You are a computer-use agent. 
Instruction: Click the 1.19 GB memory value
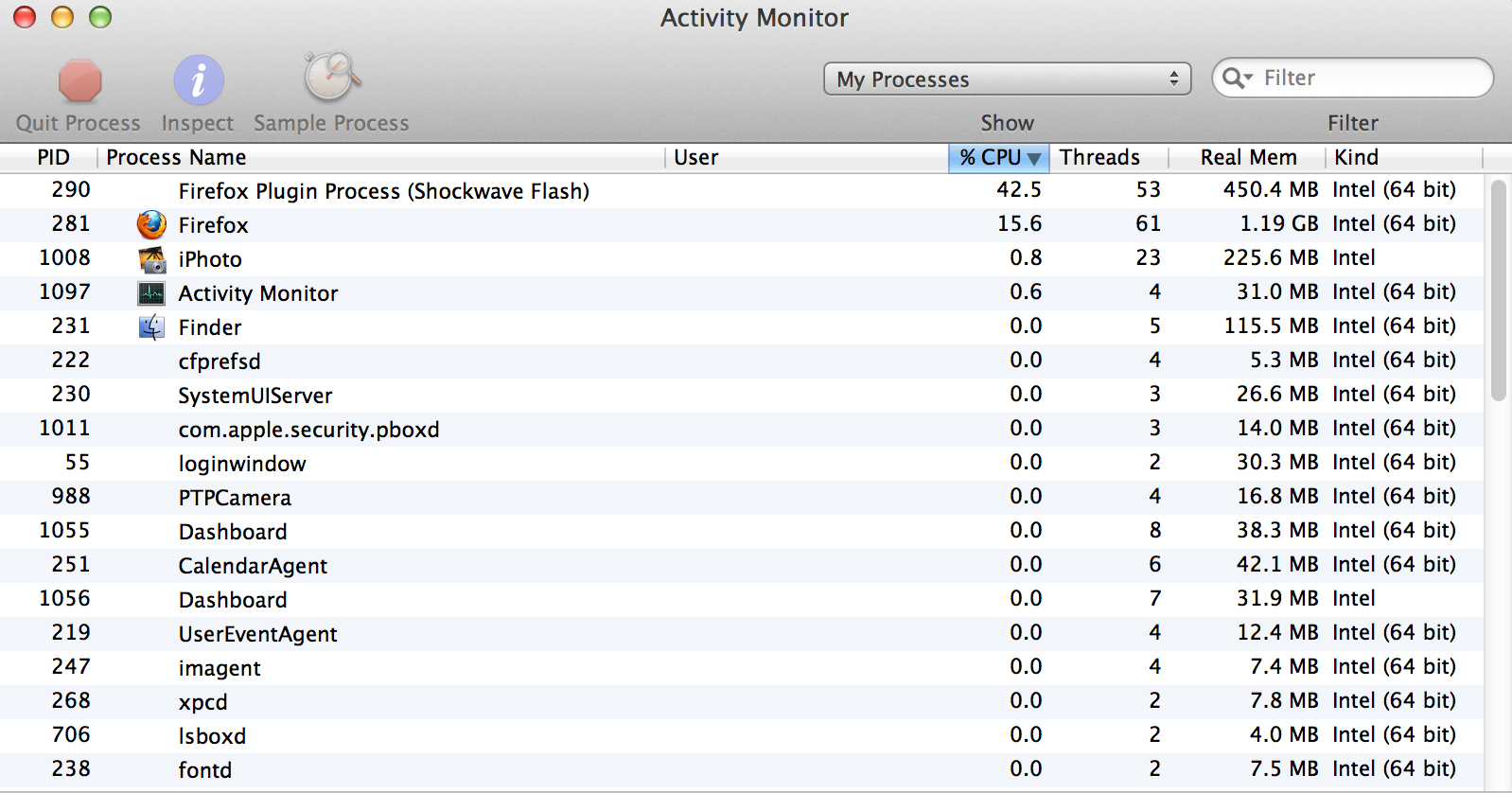pos(1279,223)
